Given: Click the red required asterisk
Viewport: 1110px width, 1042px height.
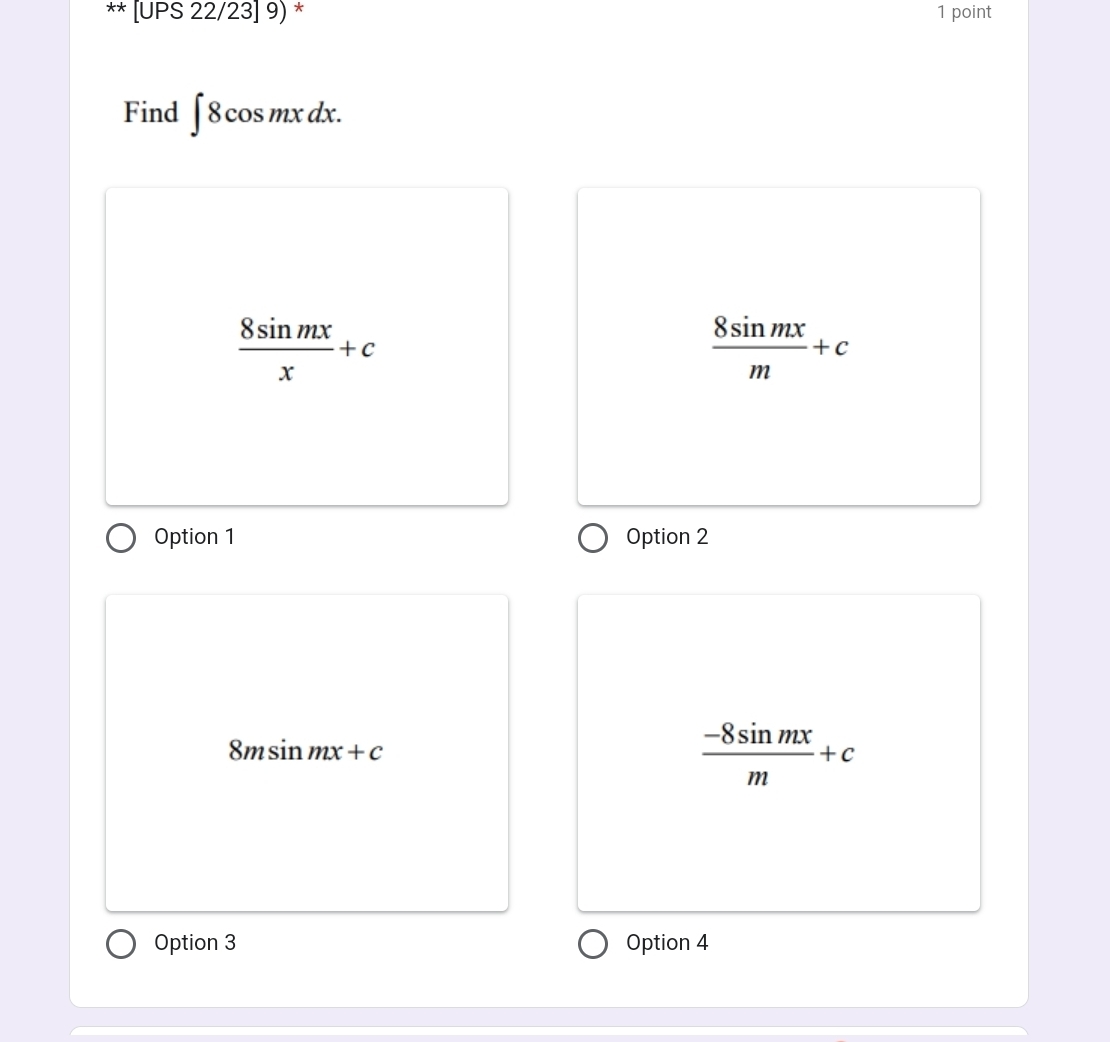Looking at the screenshot, I should (299, 9).
